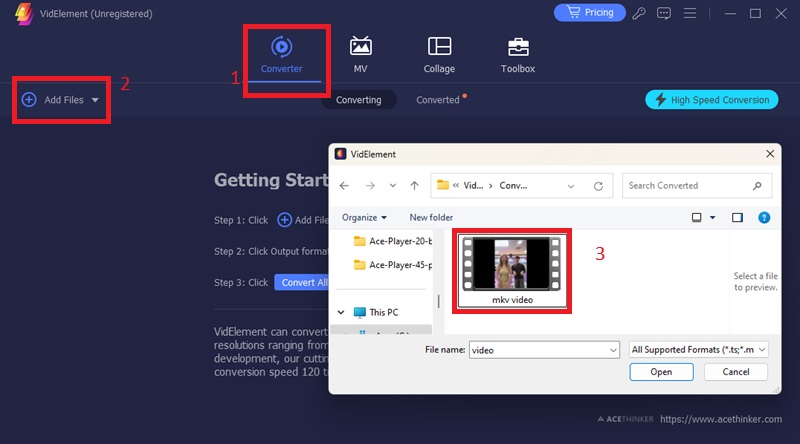Viewport: 800px width, 444px height.
Task: Go up one folder level
Action: pyautogui.click(x=414, y=186)
